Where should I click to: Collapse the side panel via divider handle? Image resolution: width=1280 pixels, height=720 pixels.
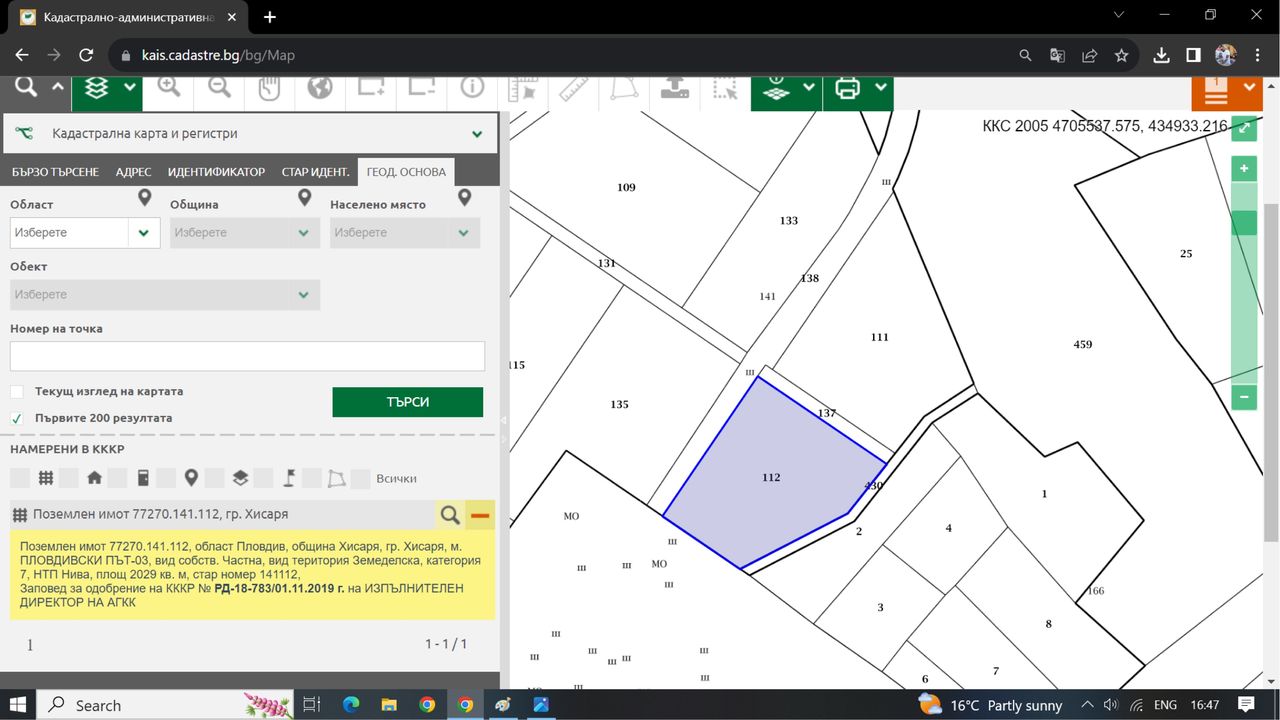pyautogui.click(x=503, y=420)
